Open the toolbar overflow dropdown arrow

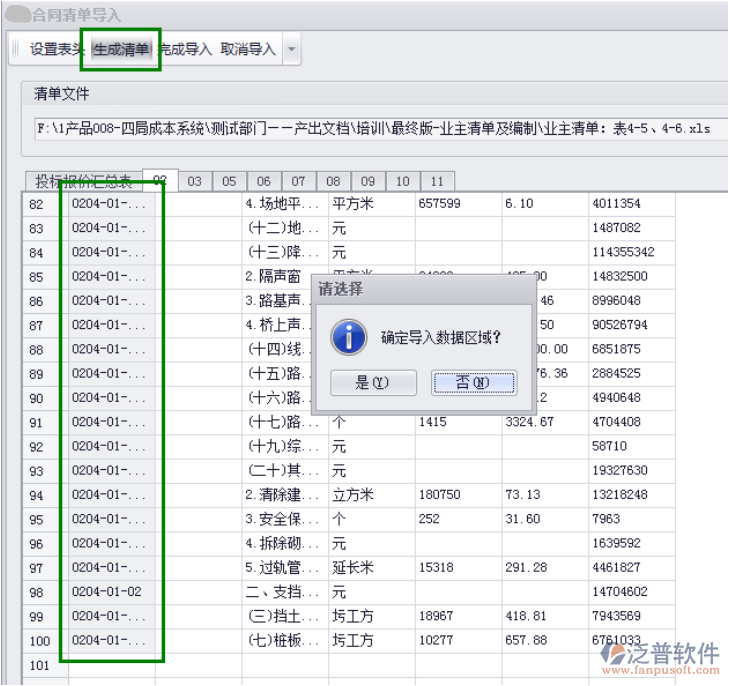(291, 49)
